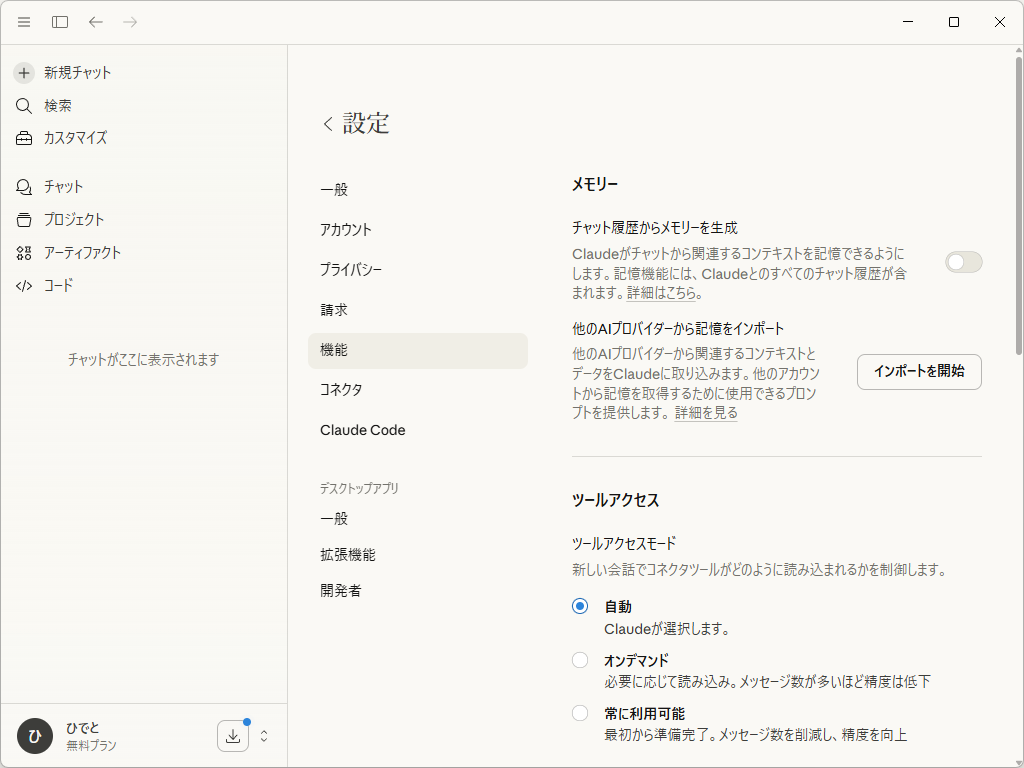Open カスタマイズ via the toolbox icon
The height and width of the screenshot is (768, 1024).
tap(24, 138)
